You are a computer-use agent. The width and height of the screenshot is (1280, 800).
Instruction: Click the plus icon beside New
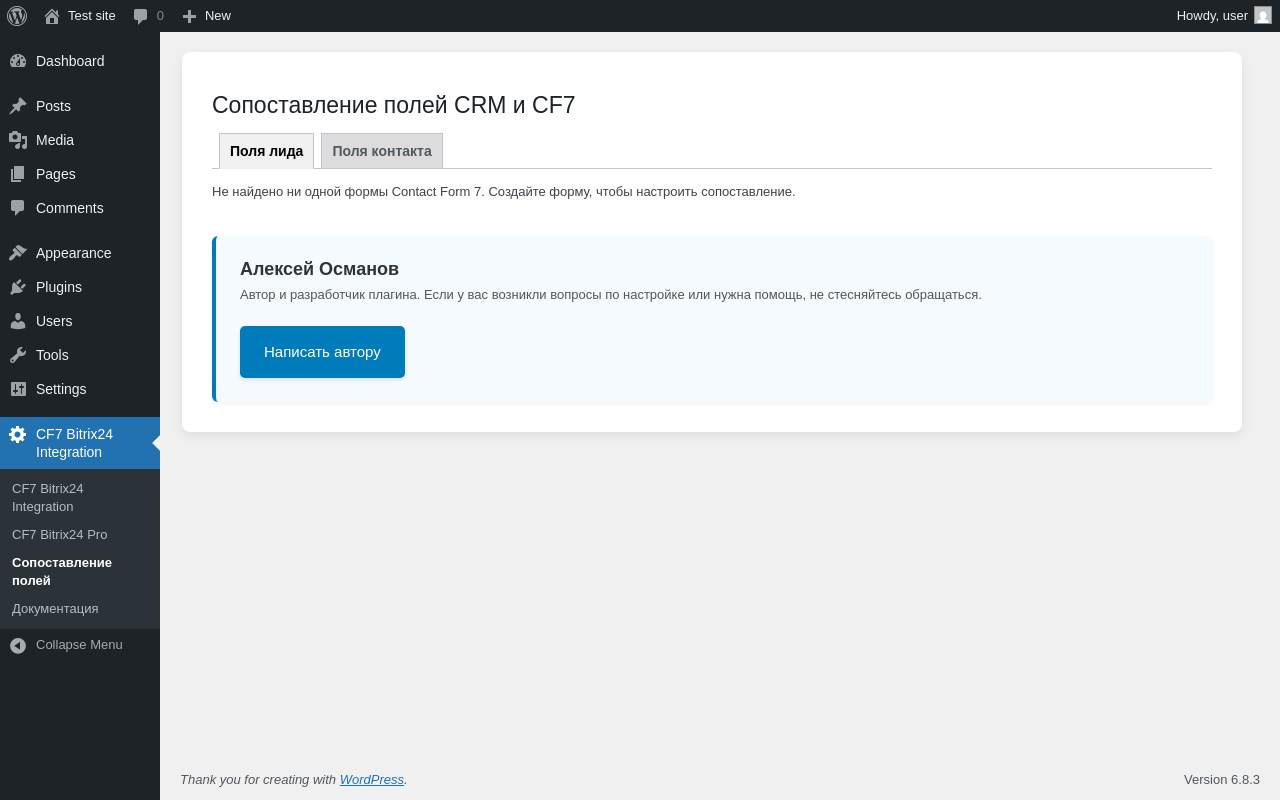tap(189, 16)
